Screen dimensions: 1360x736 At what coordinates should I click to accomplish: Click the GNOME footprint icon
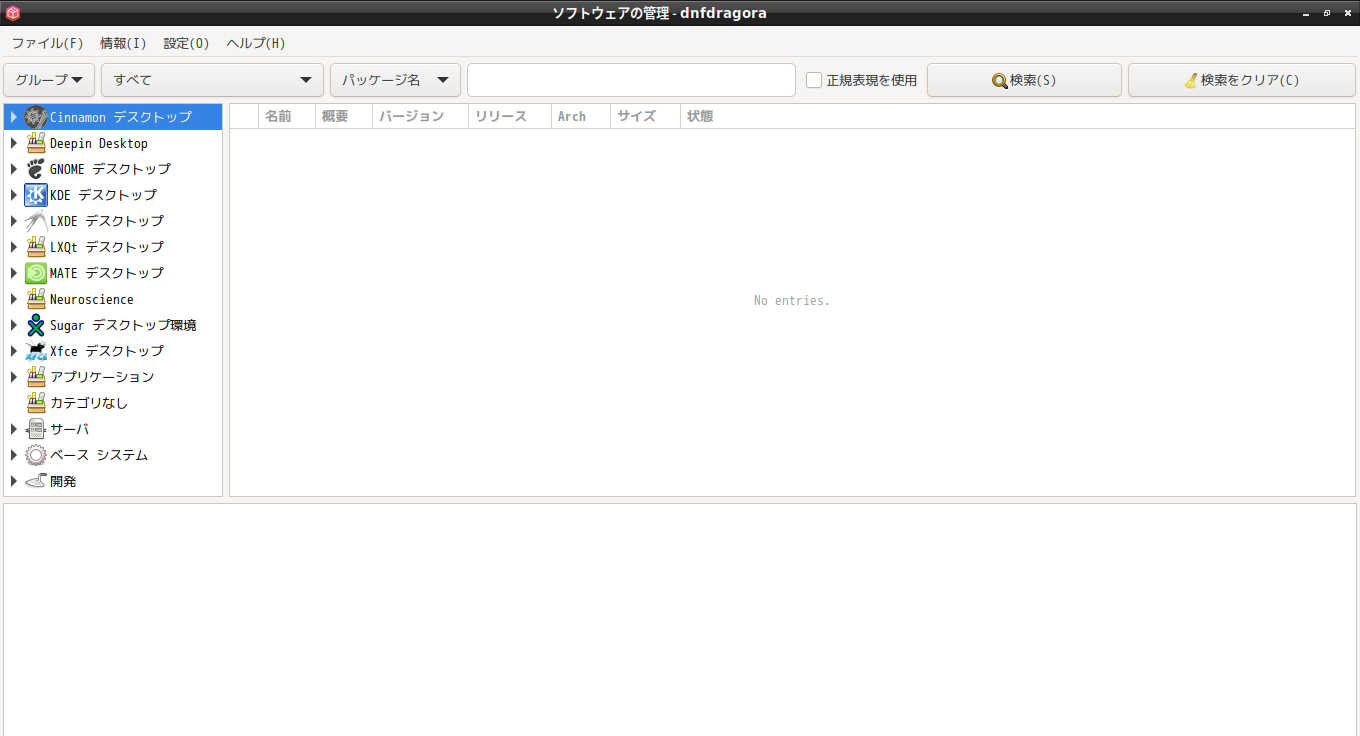point(36,169)
